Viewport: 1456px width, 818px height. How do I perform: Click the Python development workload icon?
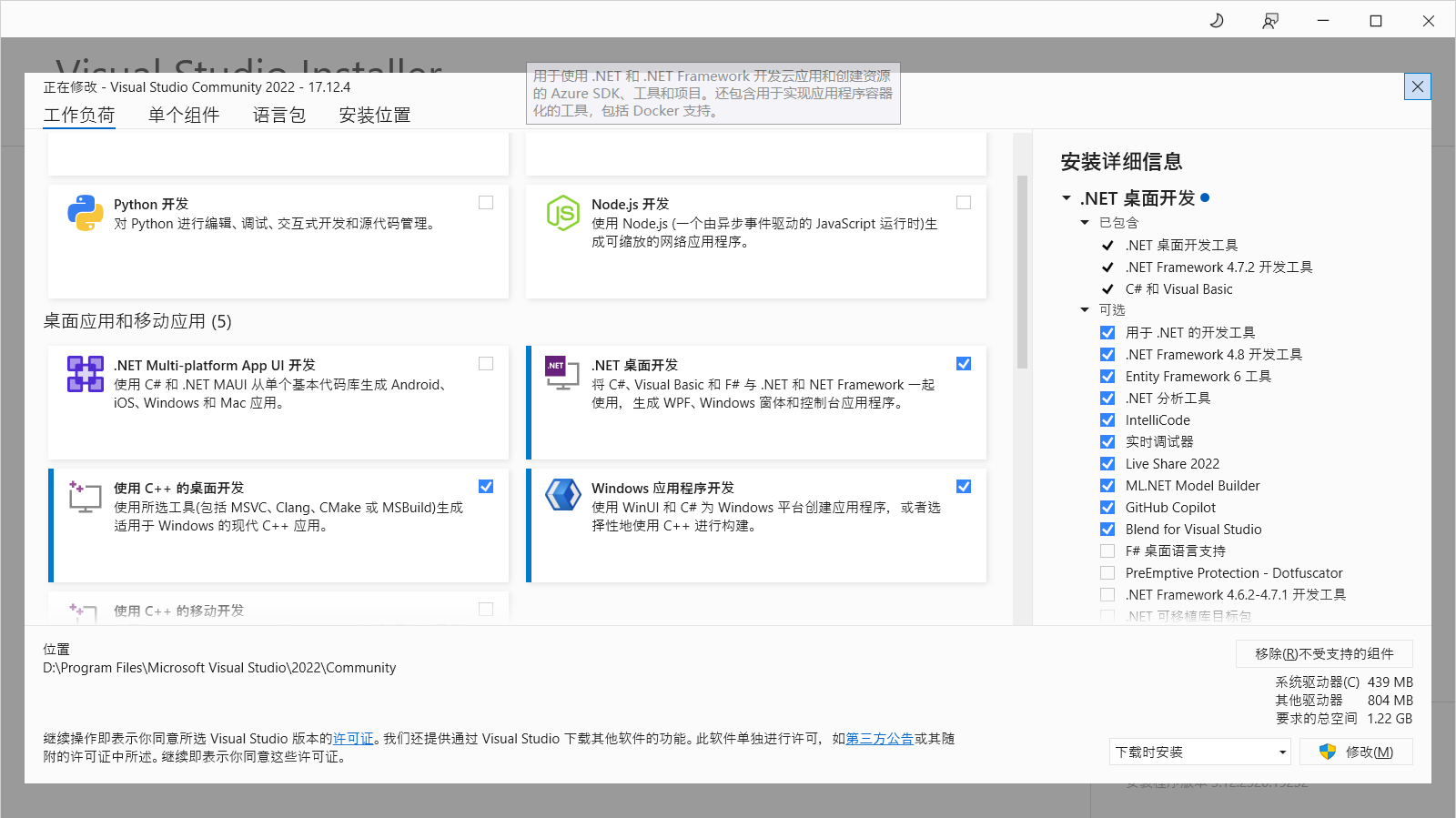[85, 213]
